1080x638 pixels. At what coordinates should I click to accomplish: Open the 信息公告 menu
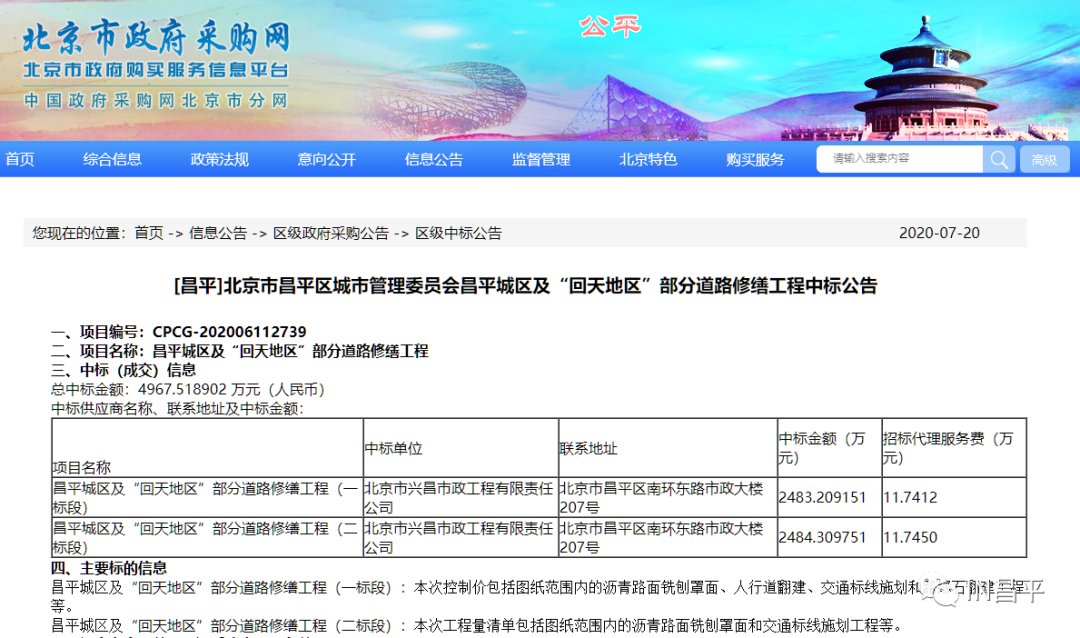(434, 159)
